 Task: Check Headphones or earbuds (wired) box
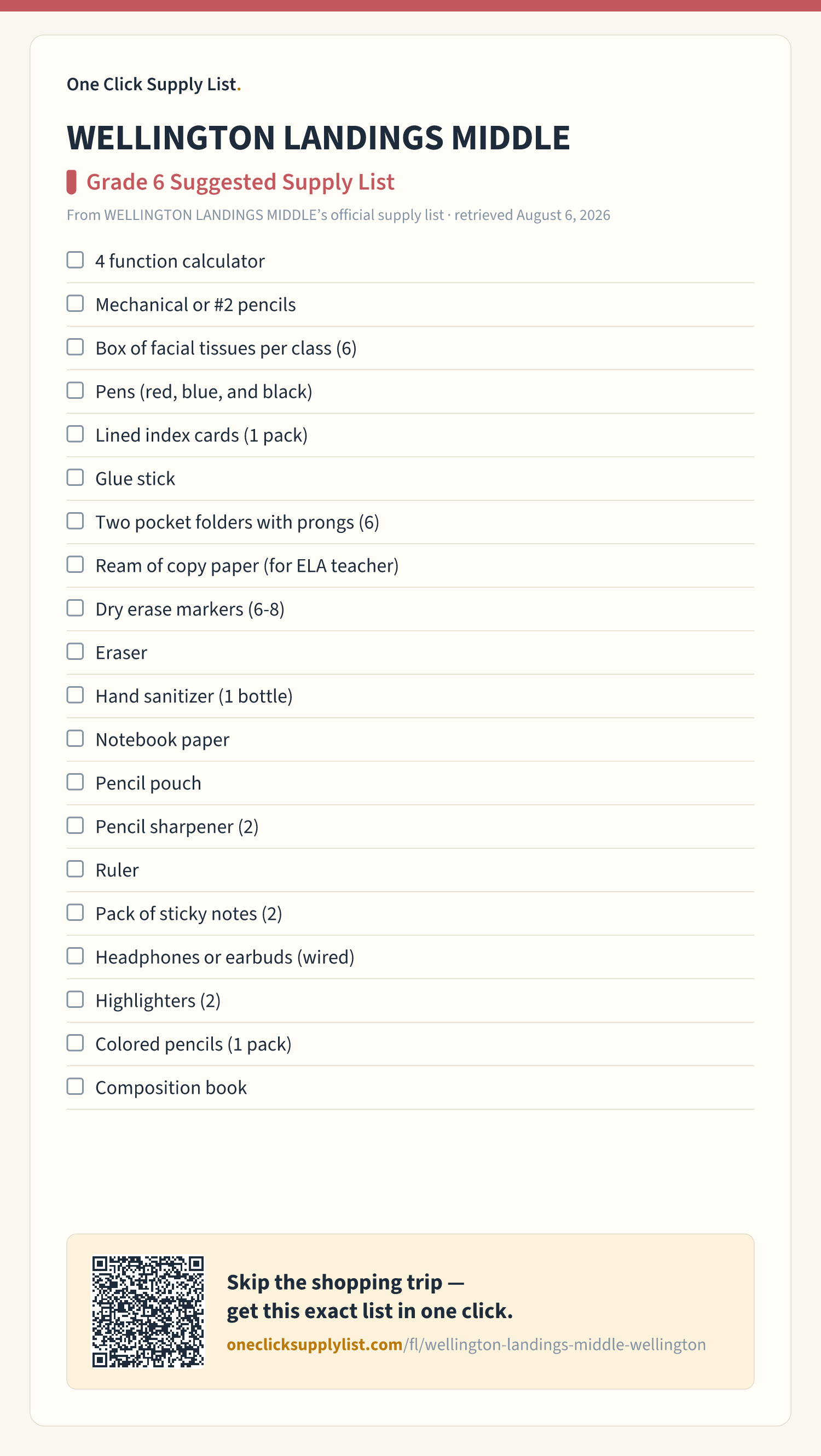coord(75,956)
